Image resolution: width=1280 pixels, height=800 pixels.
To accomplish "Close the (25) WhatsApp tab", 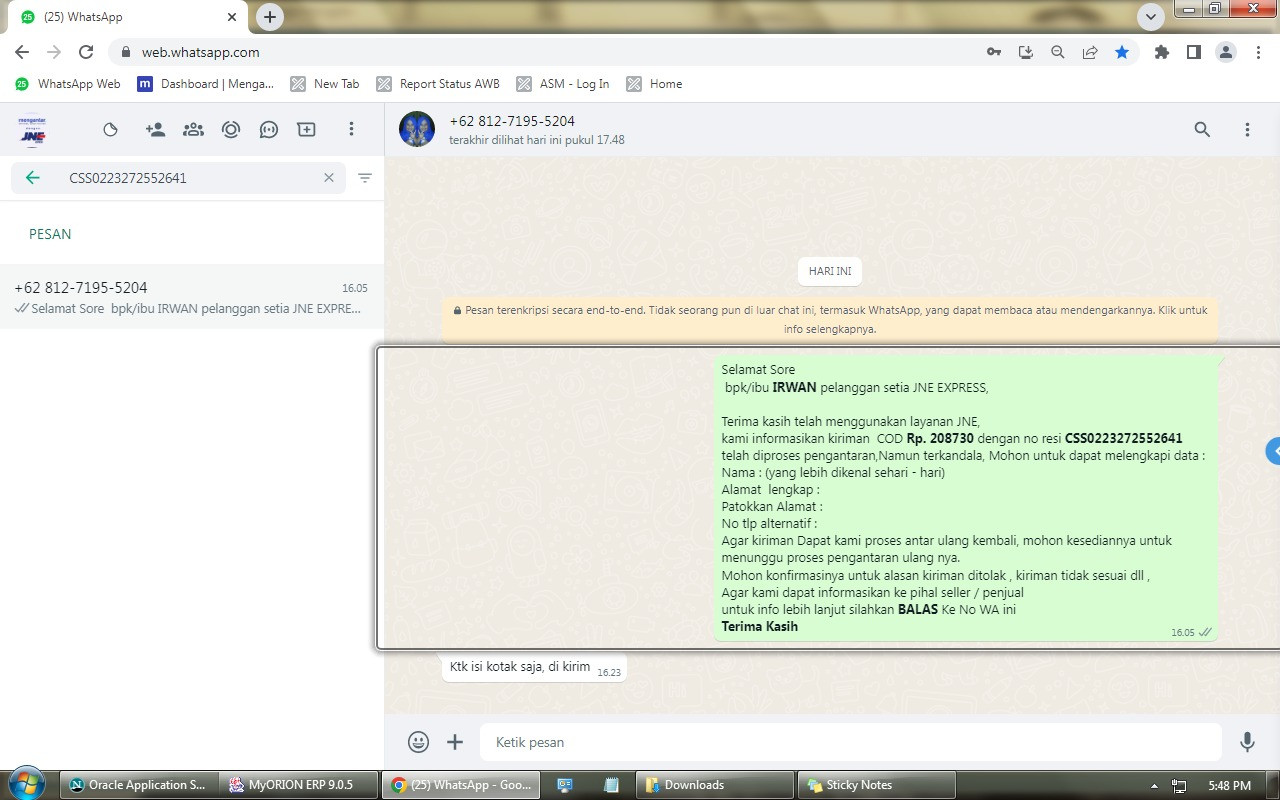I will coord(232,17).
